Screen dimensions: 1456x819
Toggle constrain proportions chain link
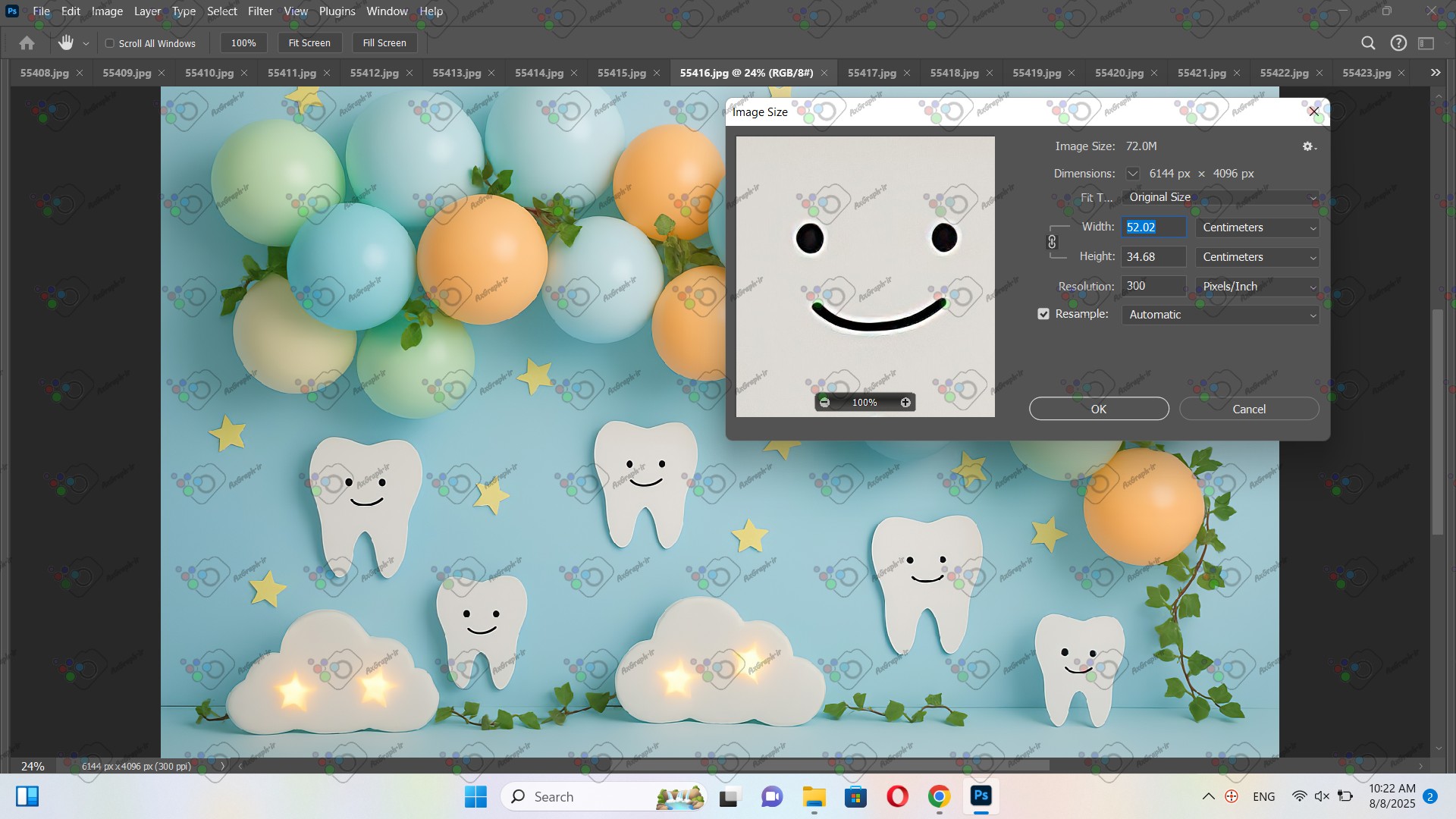(x=1052, y=242)
